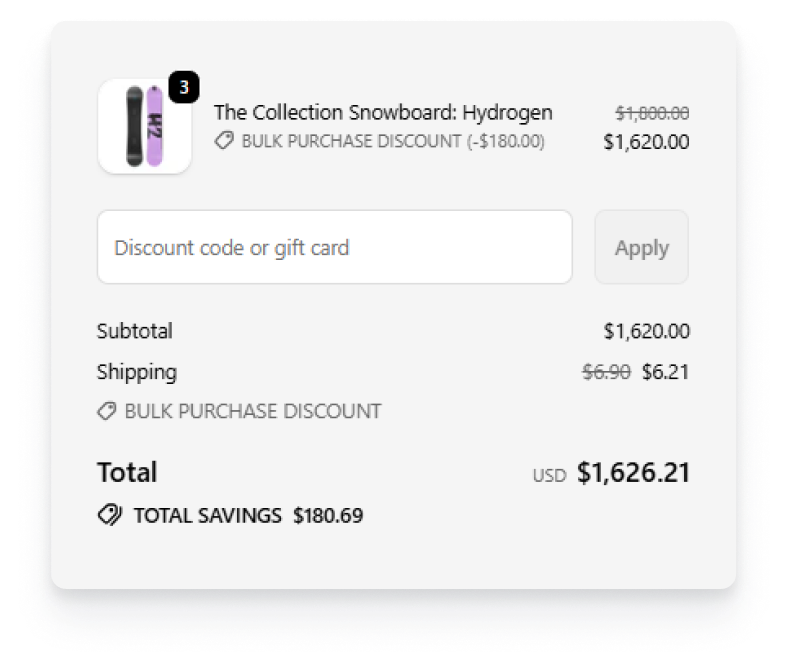
Task: Click the BULK PURCHASE DISCOUNT text below Shipping
Action: [x=253, y=411]
